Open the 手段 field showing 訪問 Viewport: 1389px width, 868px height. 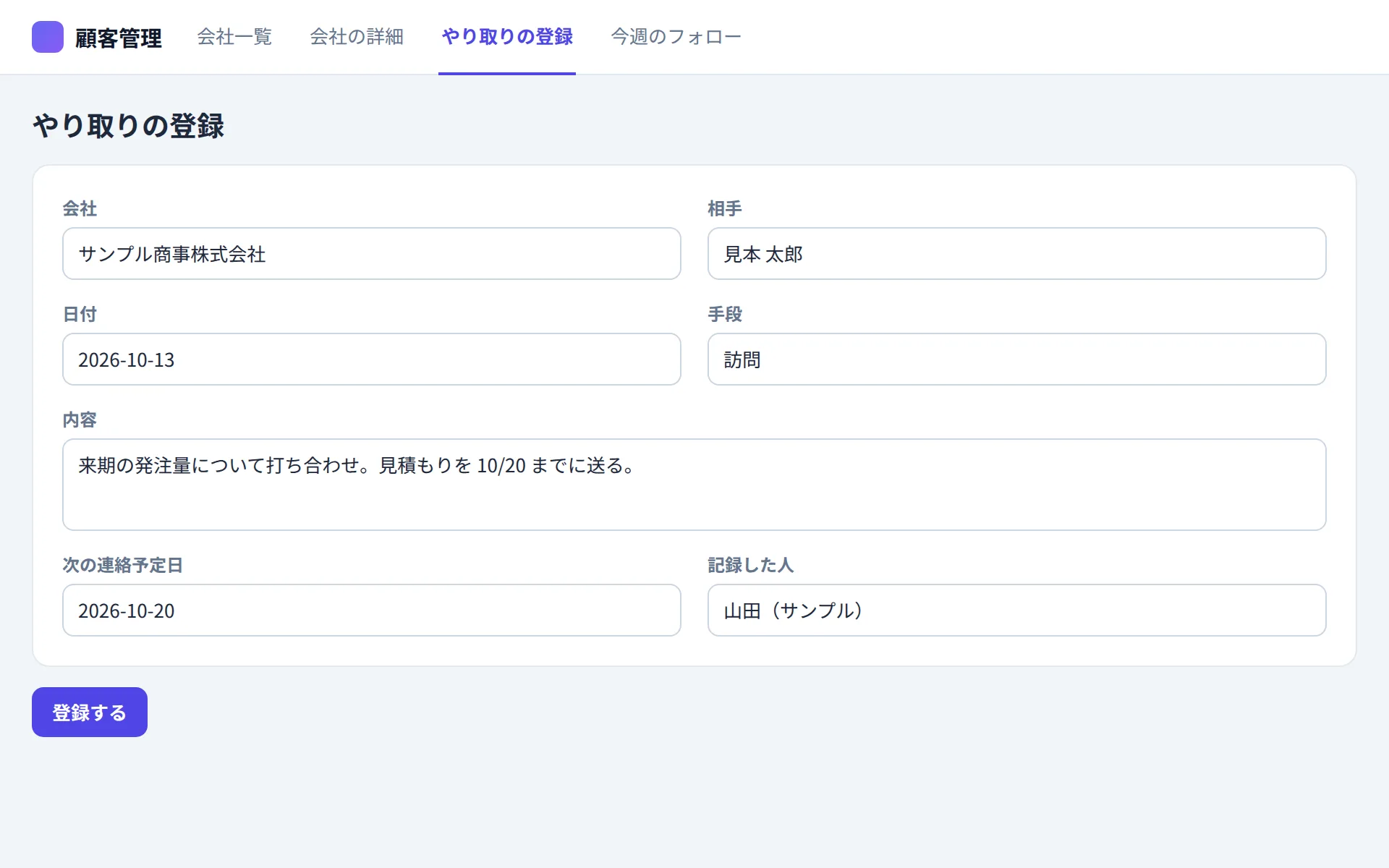tap(1016, 359)
